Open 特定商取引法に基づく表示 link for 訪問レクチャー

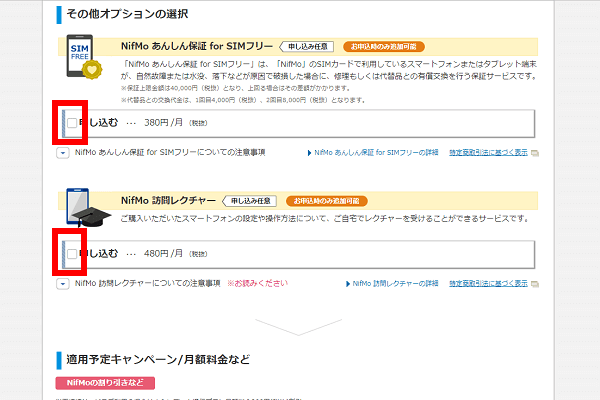pyautogui.click(x=488, y=283)
